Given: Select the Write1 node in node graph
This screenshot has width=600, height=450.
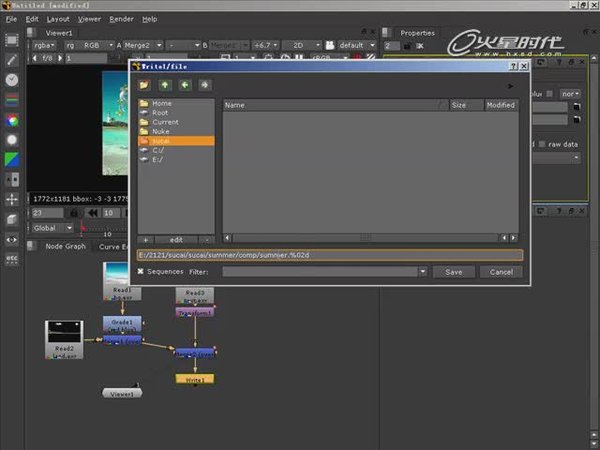Looking at the screenshot, I should tap(195, 380).
